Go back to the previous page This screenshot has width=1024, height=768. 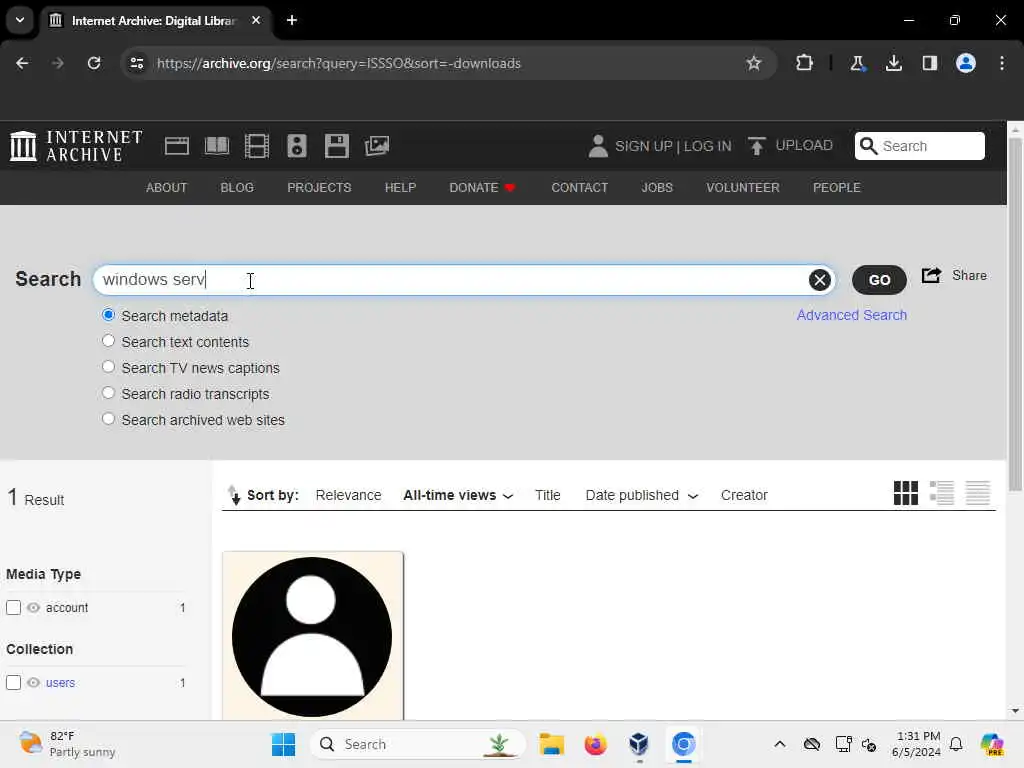(x=22, y=63)
